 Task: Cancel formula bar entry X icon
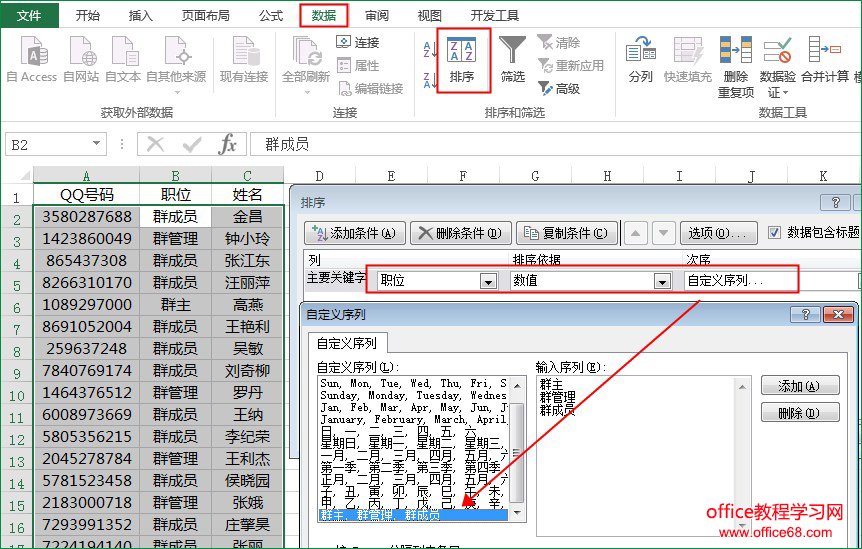point(156,145)
